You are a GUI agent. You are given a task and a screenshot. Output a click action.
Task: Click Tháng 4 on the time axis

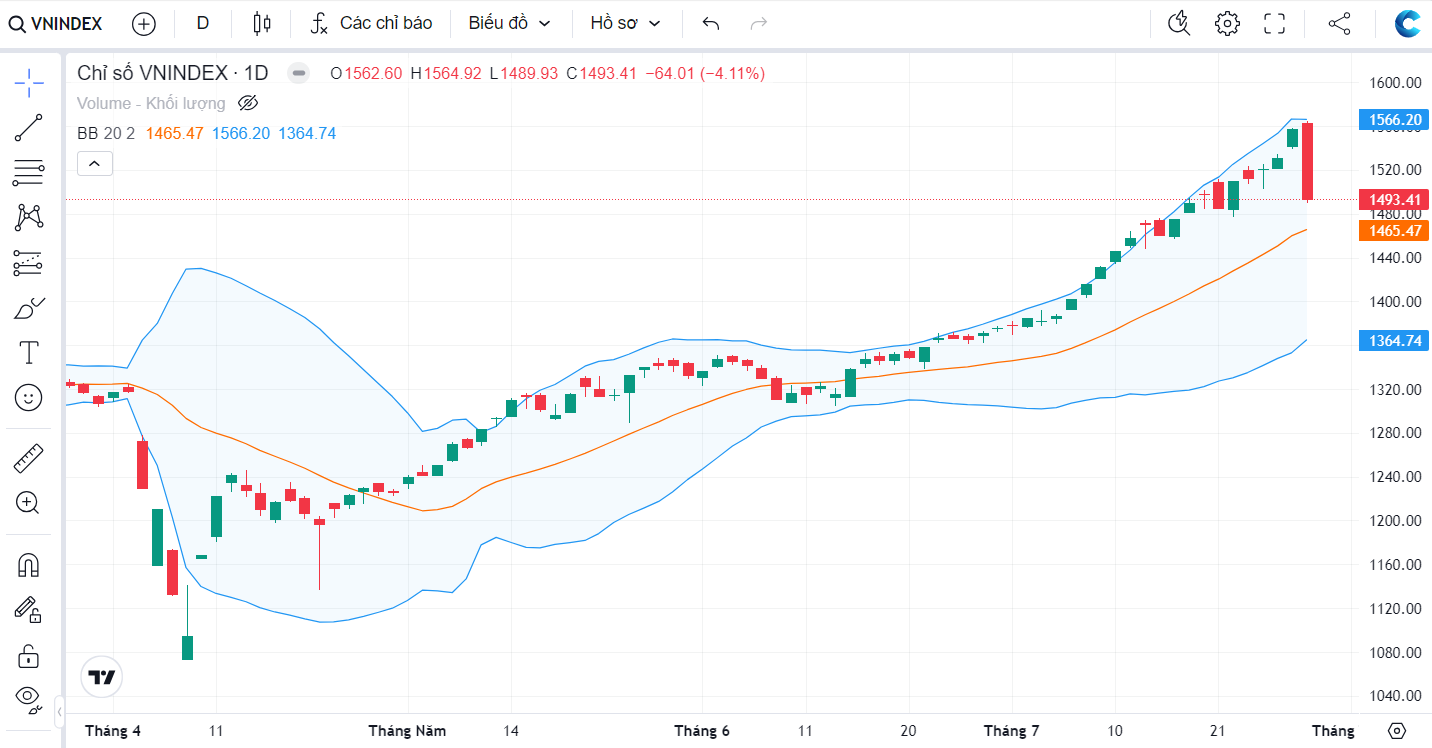[113, 731]
